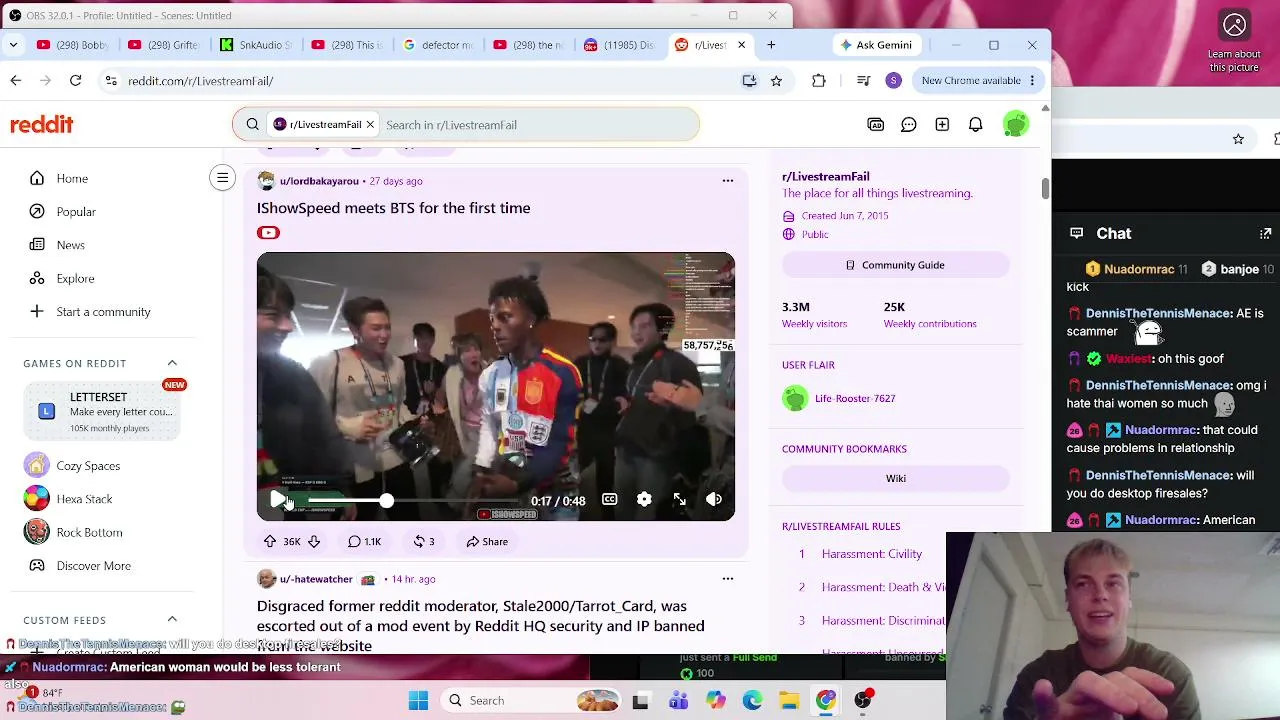Expand the Harassment: Civility rule
The height and width of the screenshot is (720, 1280).
click(872, 554)
